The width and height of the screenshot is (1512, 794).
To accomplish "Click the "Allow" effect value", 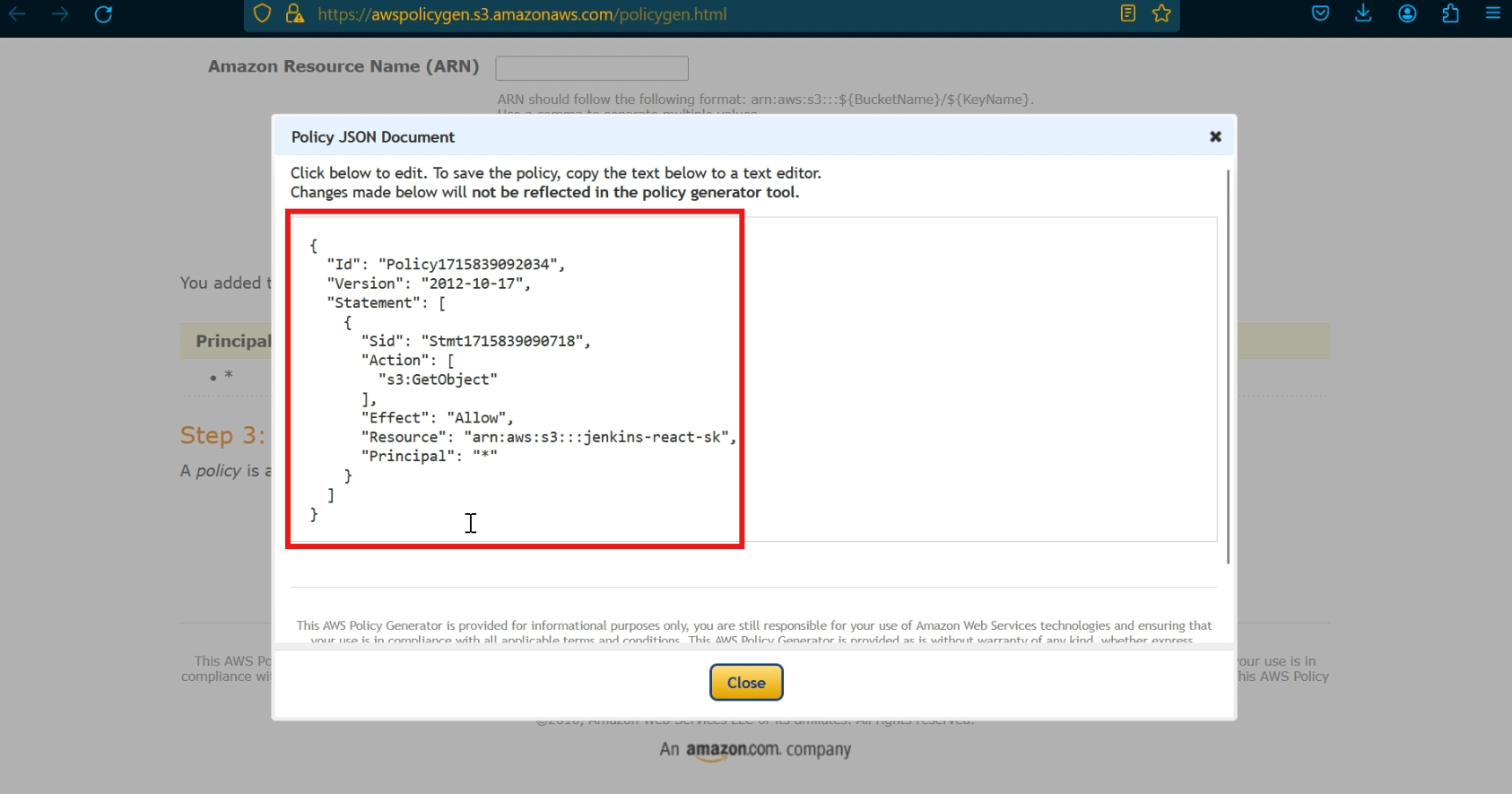I will (476, 418).
